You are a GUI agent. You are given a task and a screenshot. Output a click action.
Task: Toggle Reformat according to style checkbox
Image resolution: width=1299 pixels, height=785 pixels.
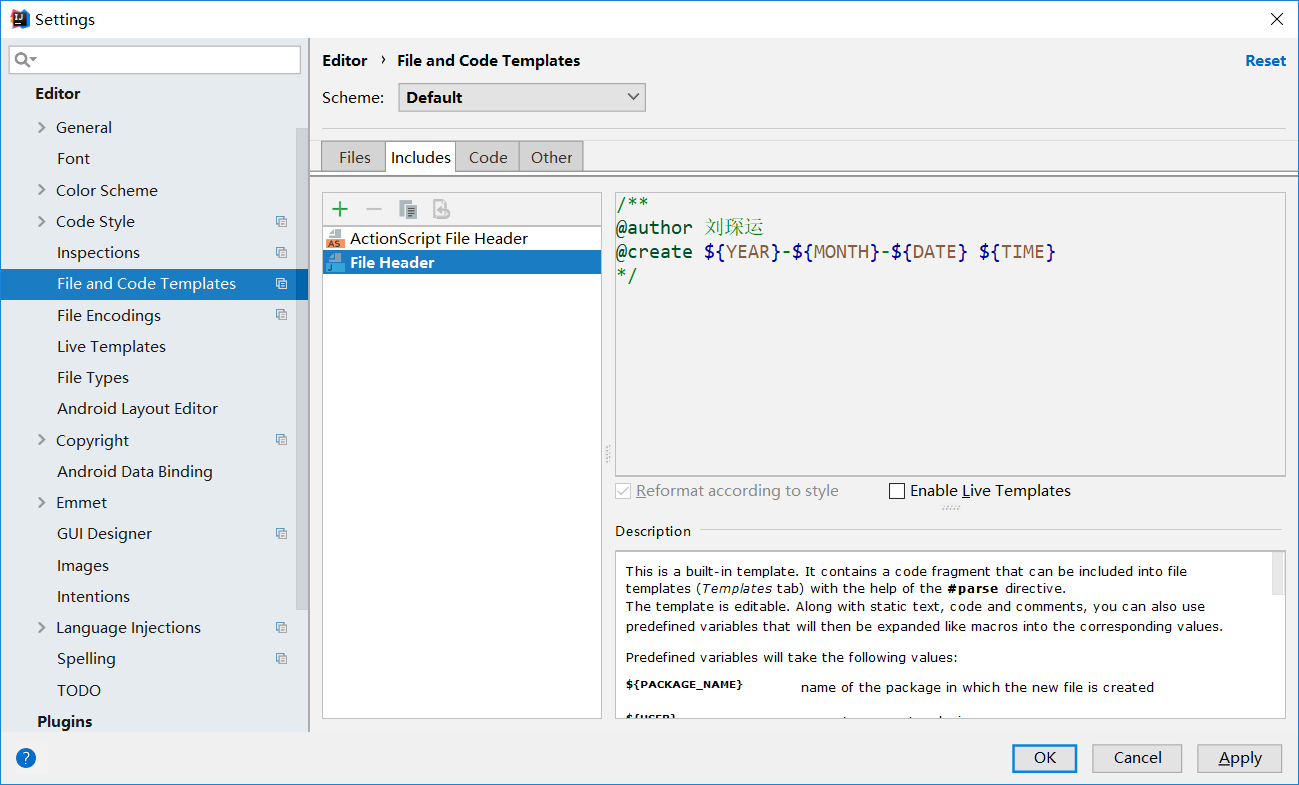coord(624,491)
